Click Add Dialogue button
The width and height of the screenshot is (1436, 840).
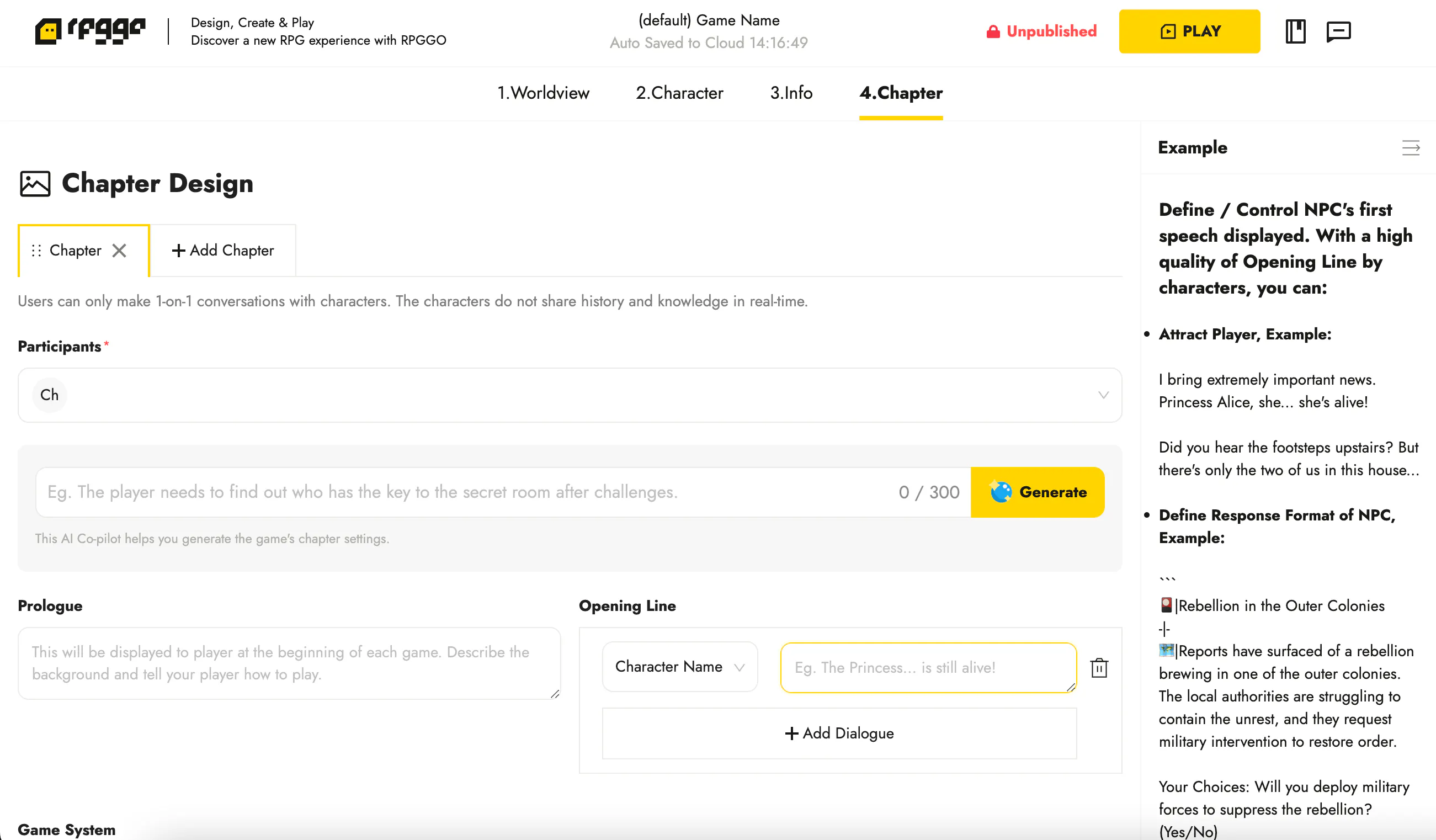[x=839, y=733]
